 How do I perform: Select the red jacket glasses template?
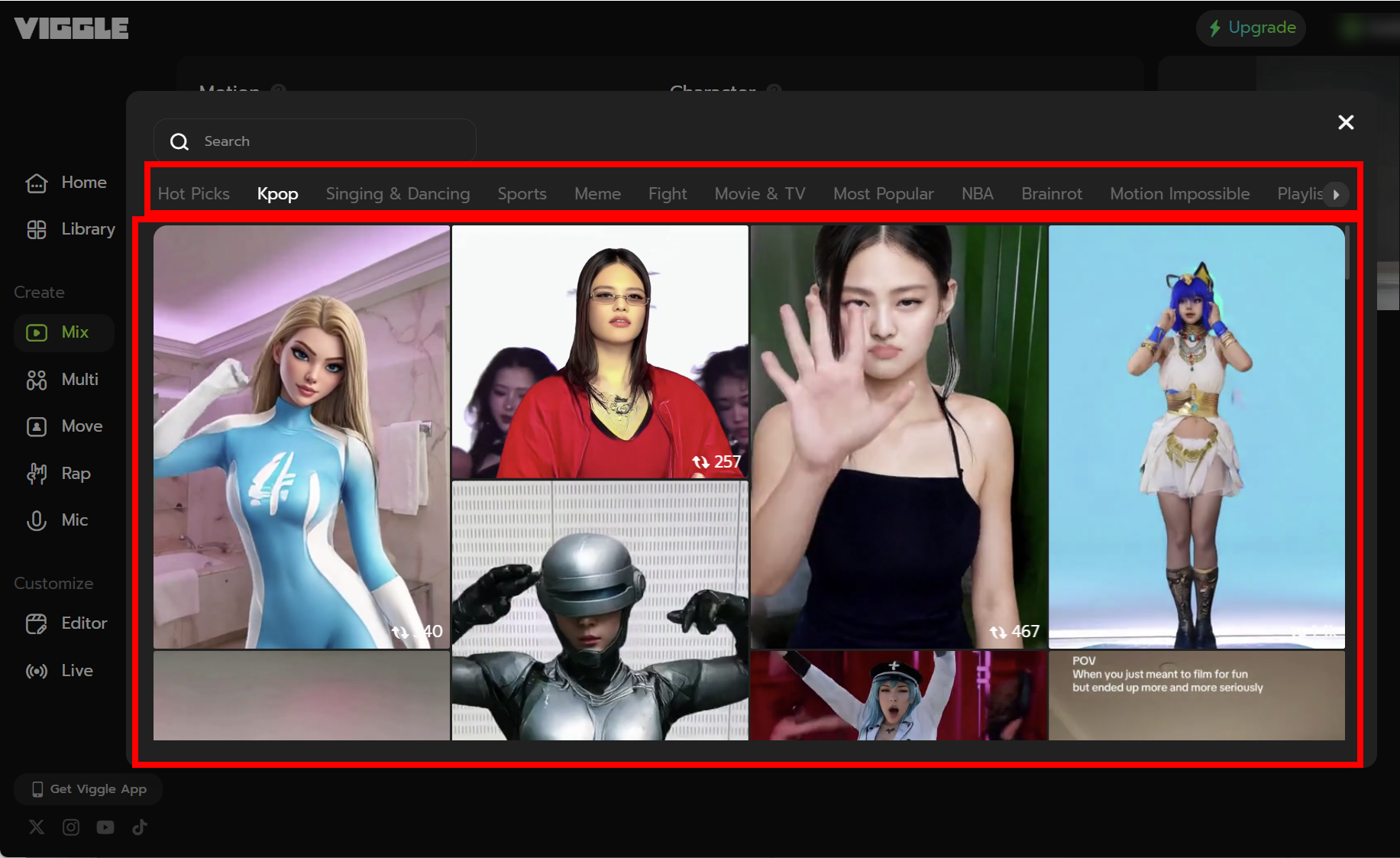[600, 351]
